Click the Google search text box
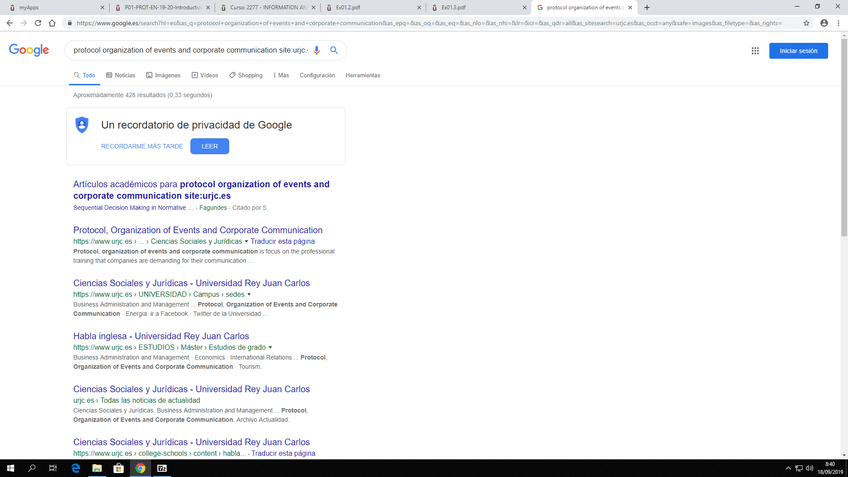 (x=190, y=50)
